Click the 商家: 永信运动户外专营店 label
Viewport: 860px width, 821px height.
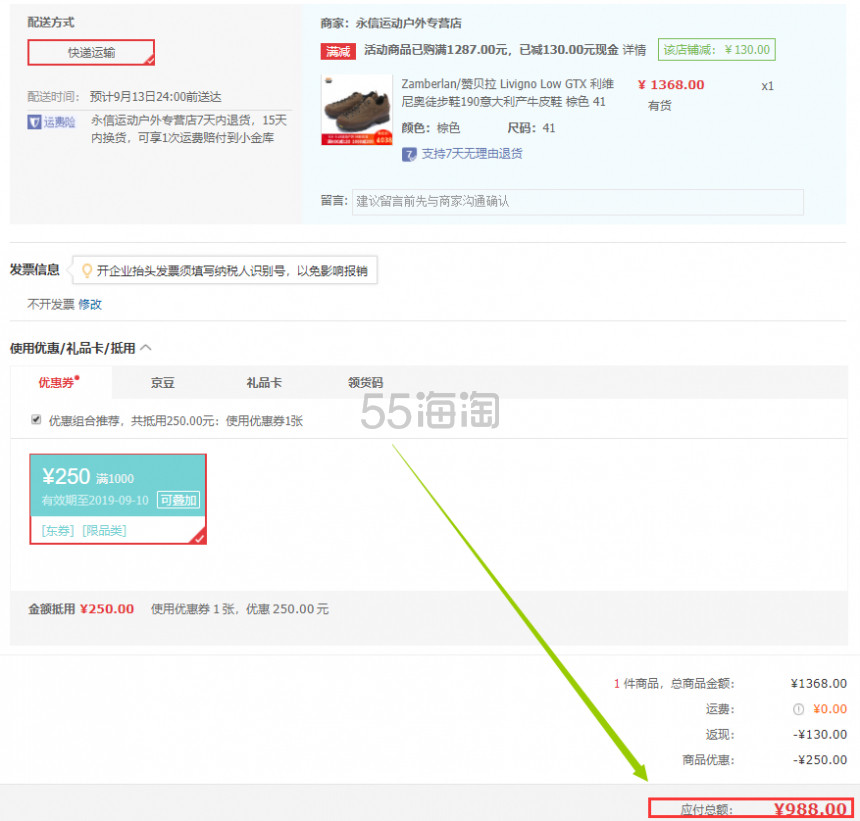pyautogui.click(x=391, y=23)
